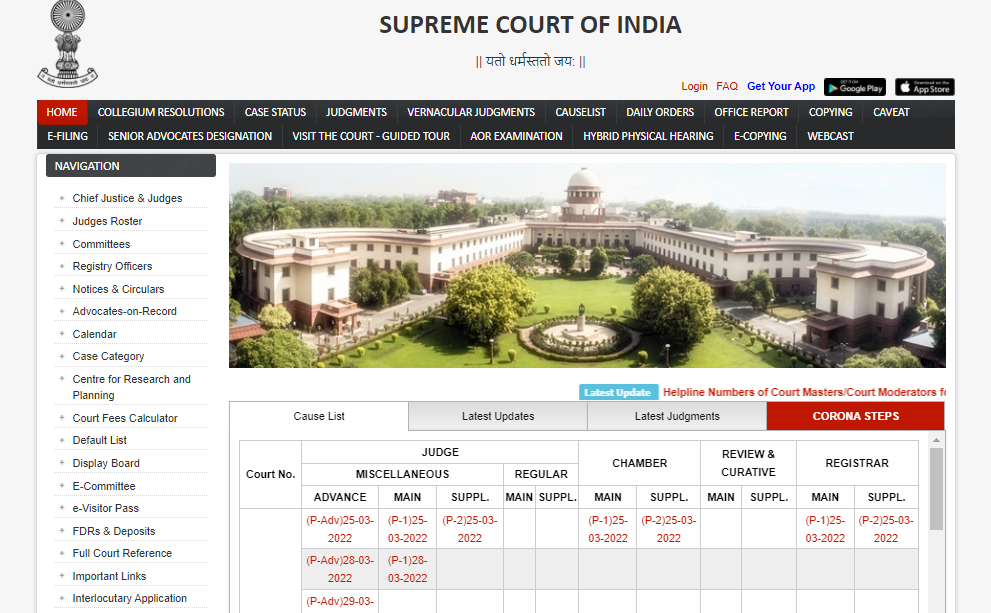This screenshot has height=613, width=991.
Task: Click the NAVIGATION panel header
Action: tap(131, 166)
